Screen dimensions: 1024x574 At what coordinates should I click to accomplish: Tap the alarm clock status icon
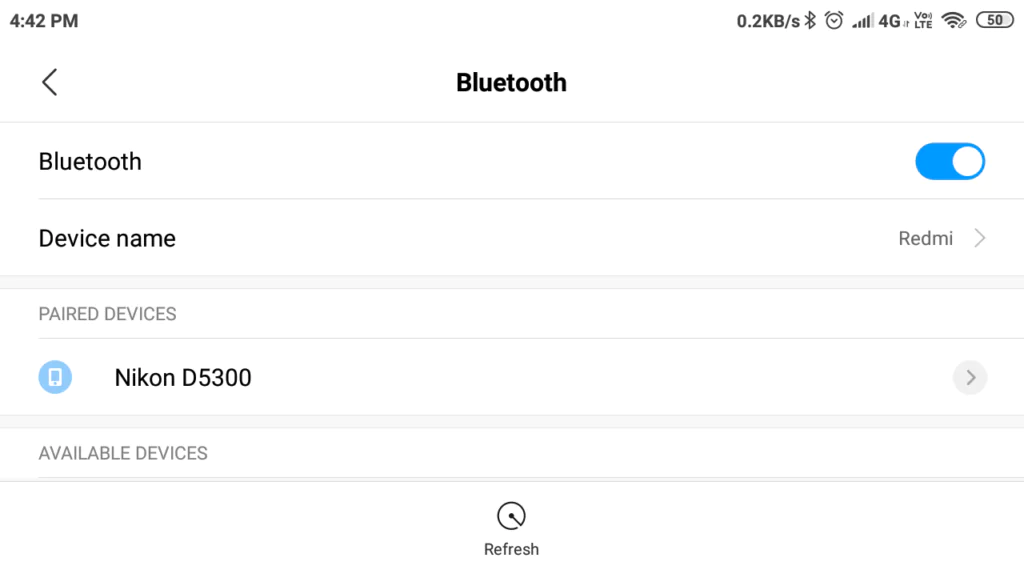[834, 21]
